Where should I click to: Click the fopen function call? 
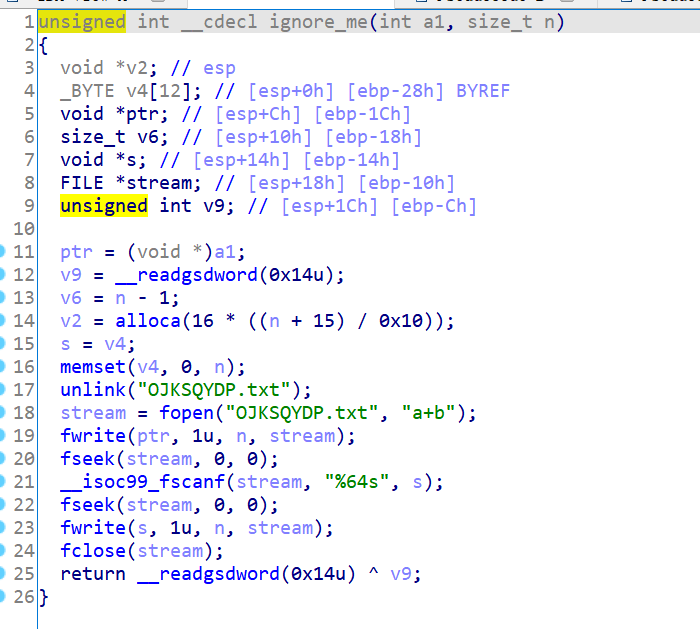(186, 412)
